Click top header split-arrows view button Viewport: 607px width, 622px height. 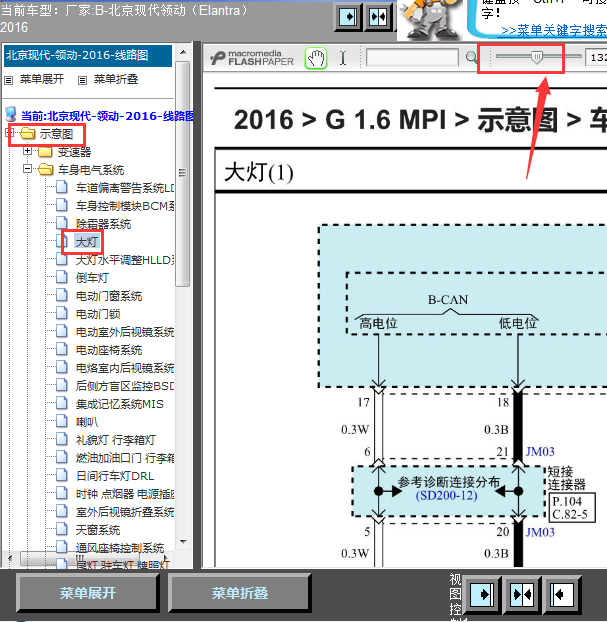(378, 17)
